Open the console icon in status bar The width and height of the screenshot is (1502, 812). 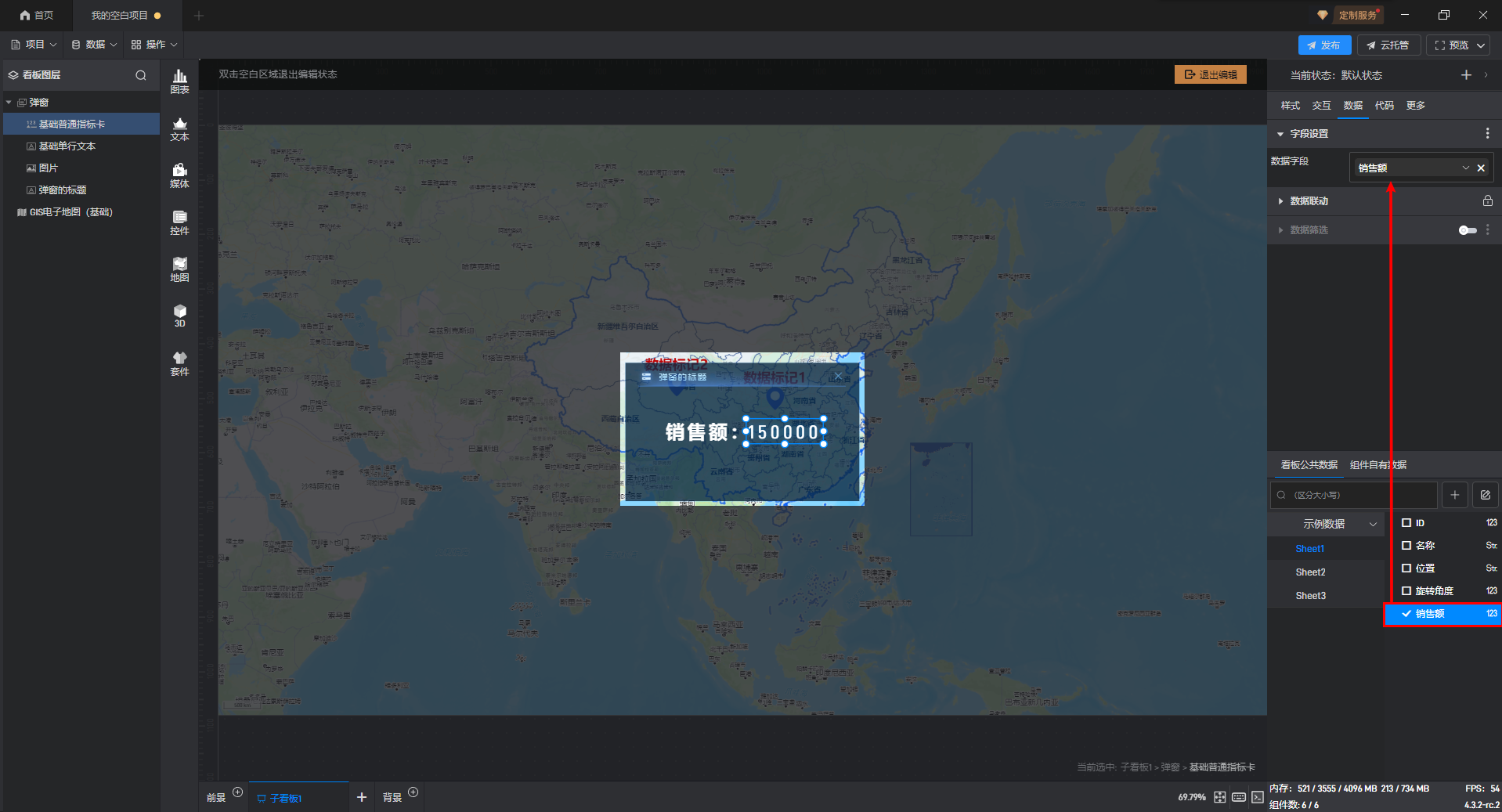tap(1257, 797)
